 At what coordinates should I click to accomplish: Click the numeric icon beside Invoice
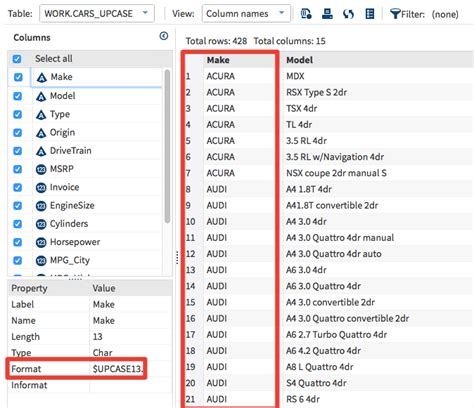41,188
